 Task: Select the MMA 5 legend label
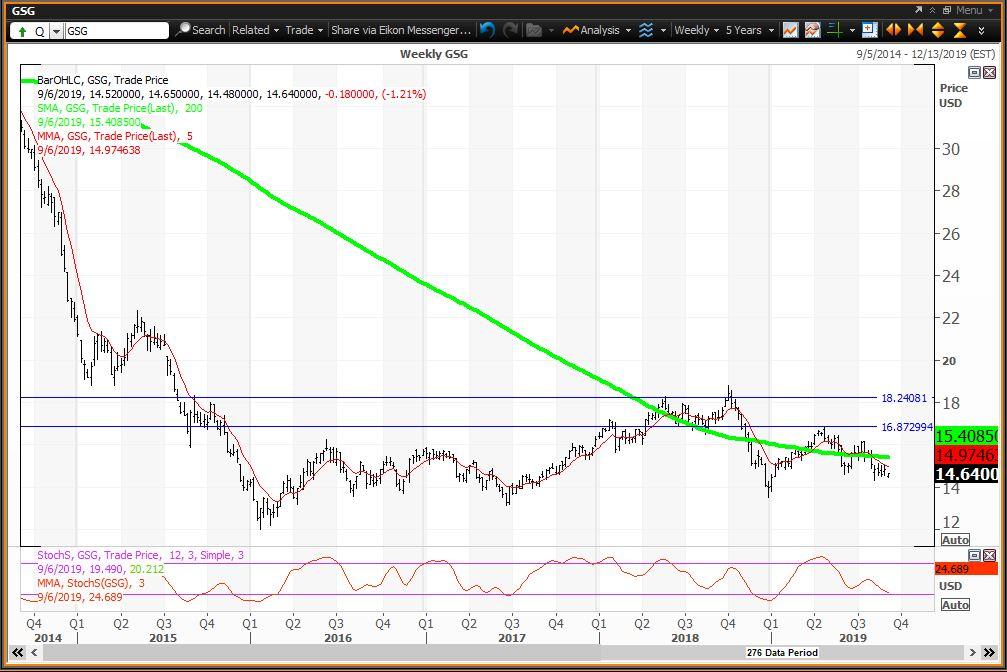pyautogui.click(x=114, y=136)
